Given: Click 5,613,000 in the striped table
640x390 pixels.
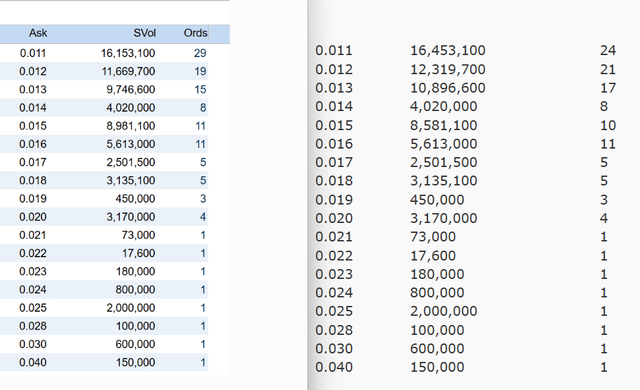Looking at the screenshot, I should pos(131,144).
